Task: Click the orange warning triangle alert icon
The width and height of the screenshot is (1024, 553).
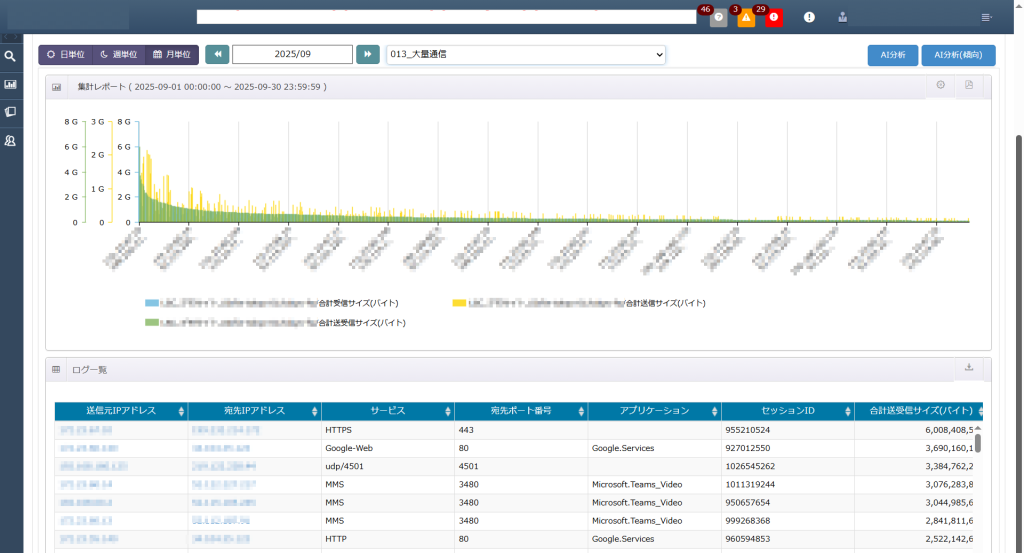Action: pos(746,17)
